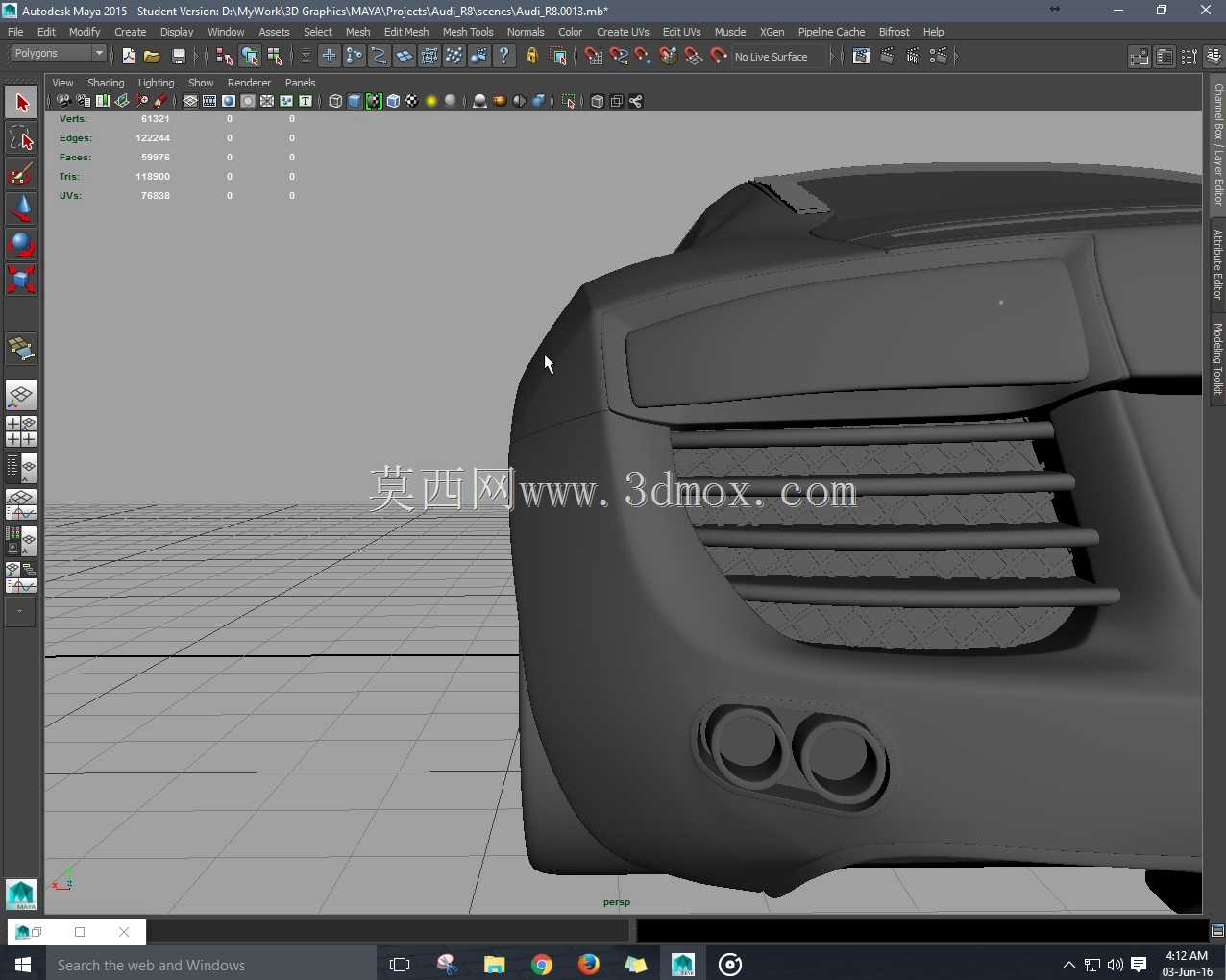This screenshot has height=980, width=1226.
Task: Toggle wireframe on shaded in viewport
Action: click(x=393, y=101)
